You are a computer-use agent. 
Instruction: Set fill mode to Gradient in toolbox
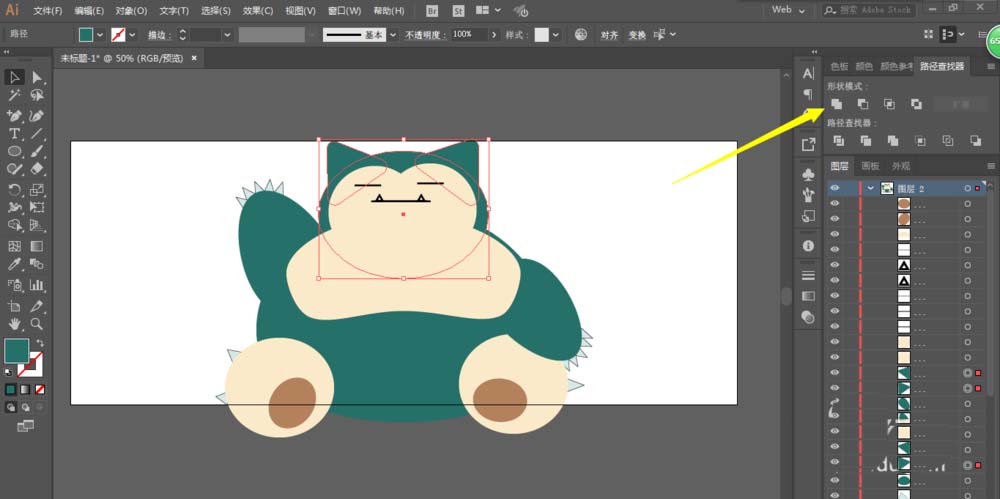tap(26, 389)
